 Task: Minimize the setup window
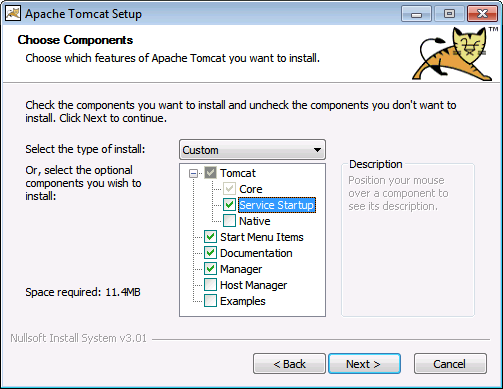point(416,14)
